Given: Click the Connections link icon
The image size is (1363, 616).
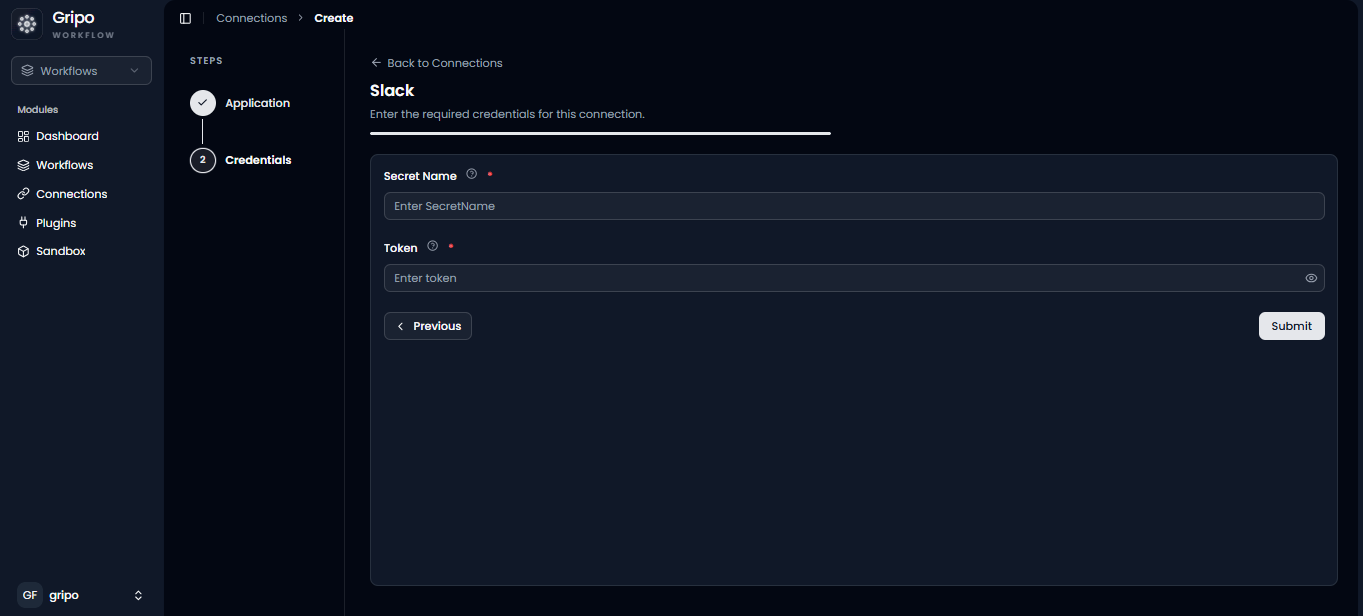Looking at the screenshot, I should click(x=24, y=194).
